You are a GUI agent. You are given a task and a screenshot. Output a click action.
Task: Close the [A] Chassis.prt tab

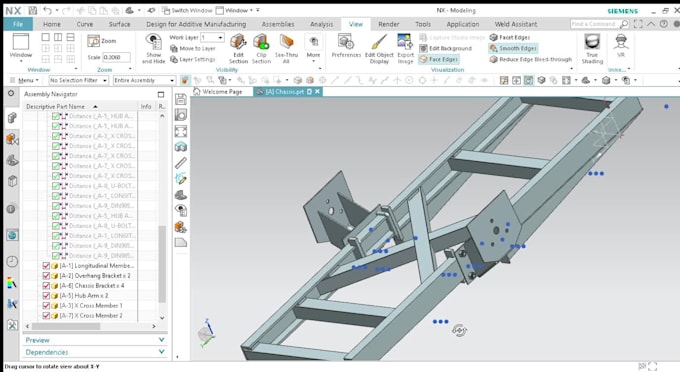point(317,91)
